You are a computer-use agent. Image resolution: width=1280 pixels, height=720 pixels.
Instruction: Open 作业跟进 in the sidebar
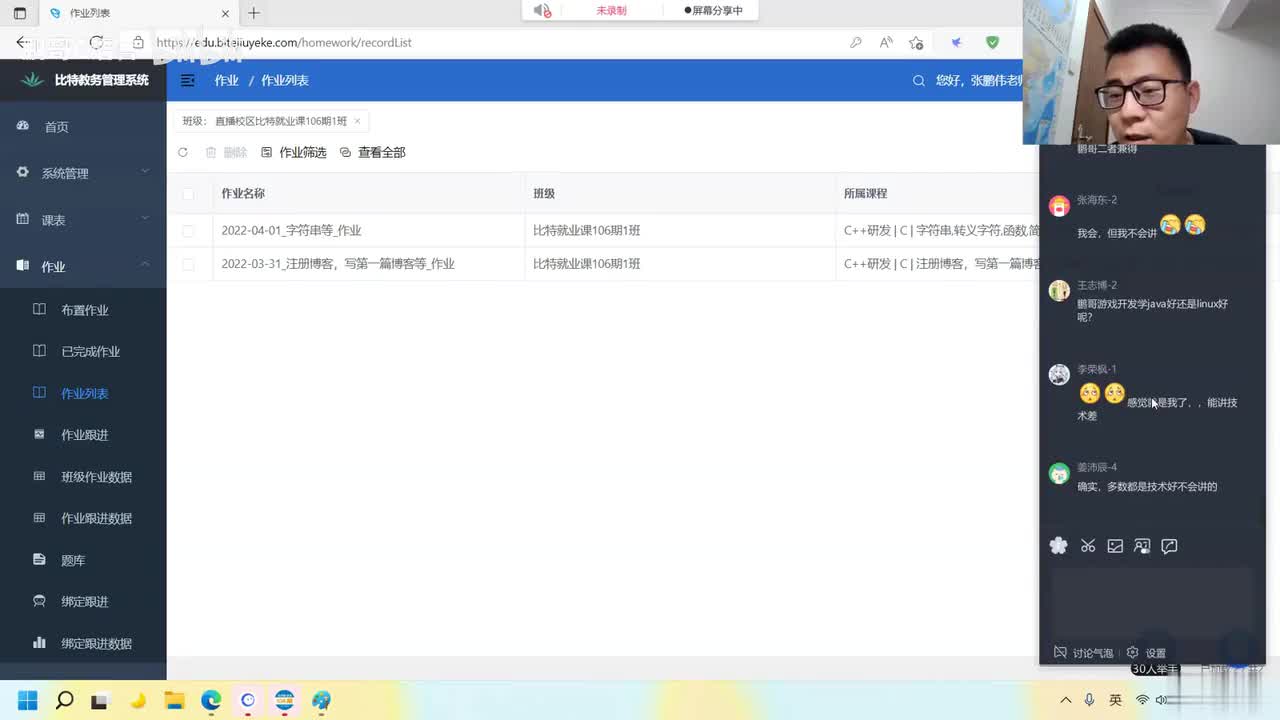tap(84, 435)
